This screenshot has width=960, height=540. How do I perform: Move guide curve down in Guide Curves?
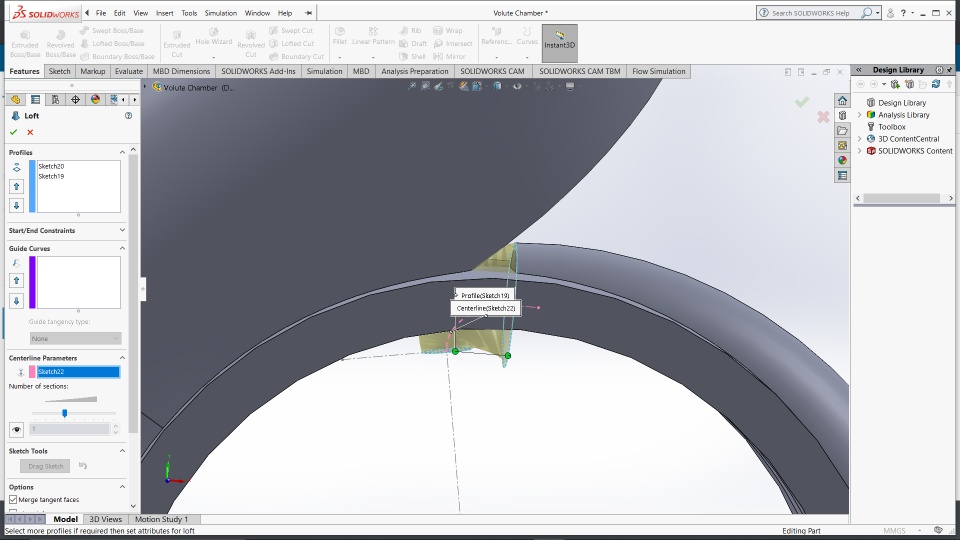[17, 301]
